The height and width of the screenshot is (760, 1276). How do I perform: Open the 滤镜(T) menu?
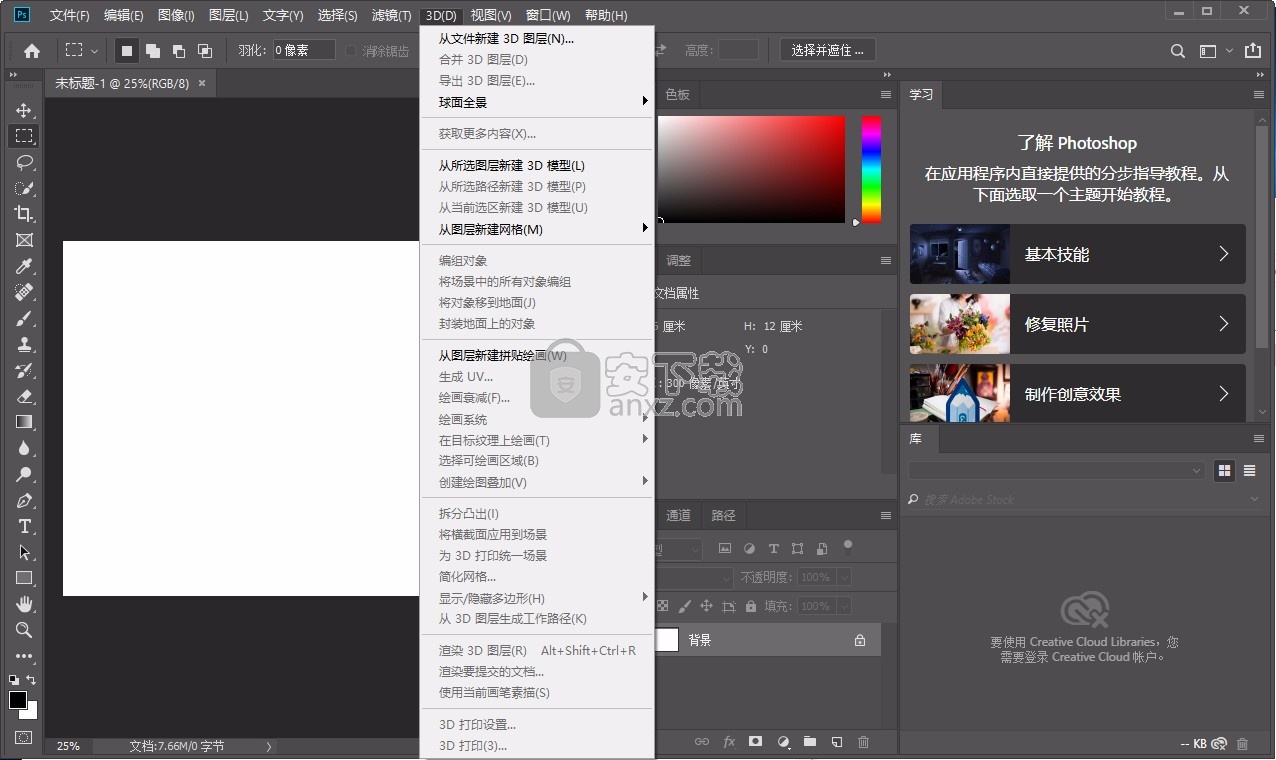click(391, 15)
